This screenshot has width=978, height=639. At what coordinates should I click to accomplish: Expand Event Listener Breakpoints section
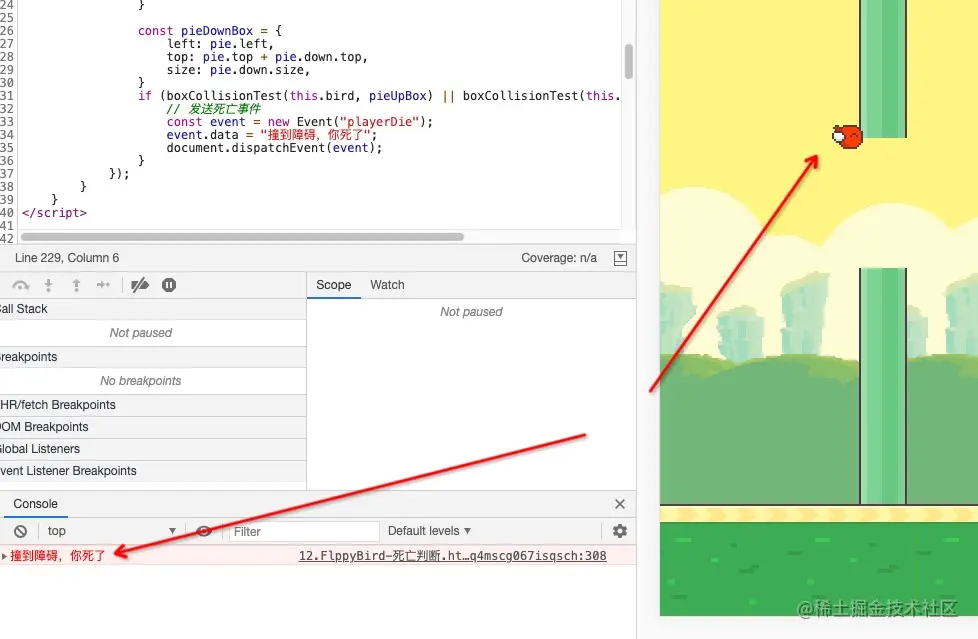pos(153,471)
